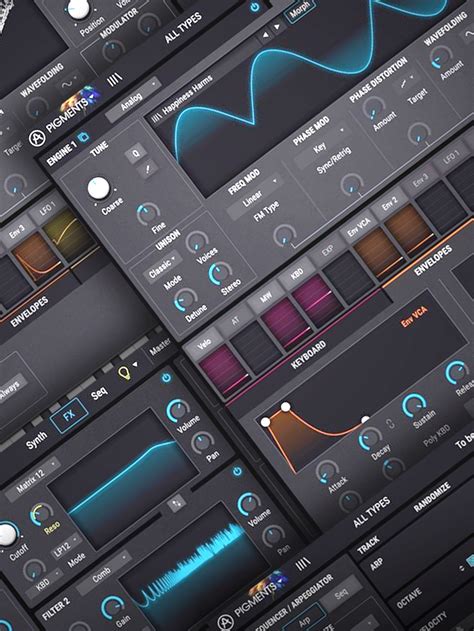Viewport: 474px width, 631px height.
Task: Click the yellow Reso knob
Action: click(41, 514)
